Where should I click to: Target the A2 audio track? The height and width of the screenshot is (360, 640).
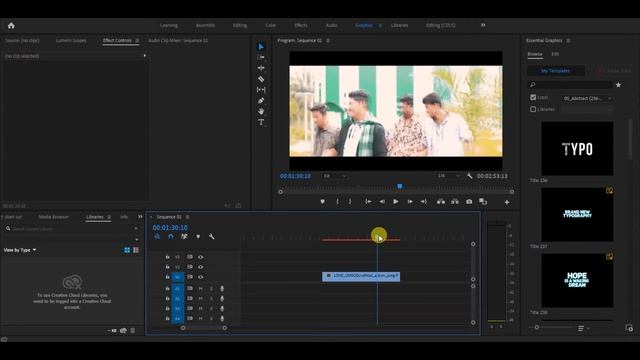click(178, 298)
